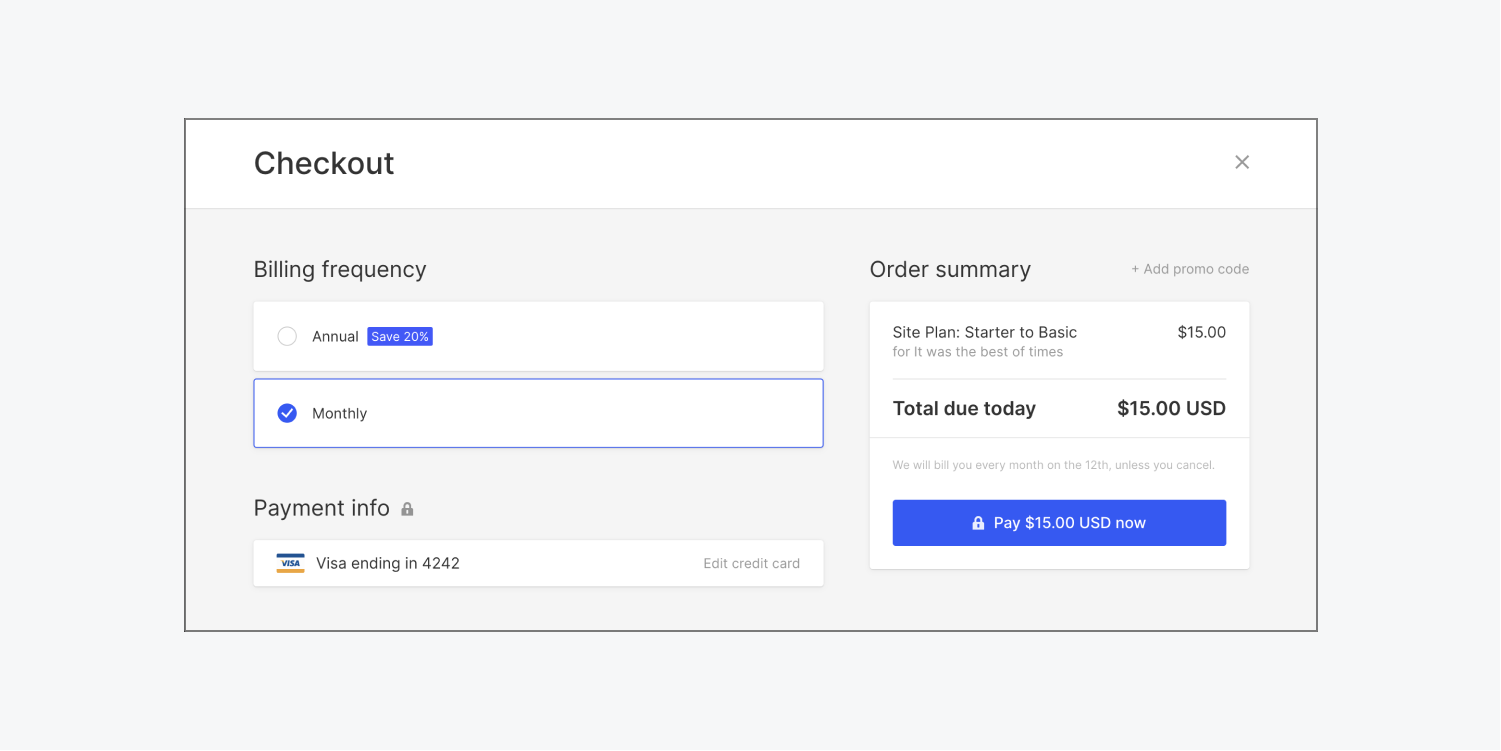Click the lock icon in the Pay button

tap(978, 523)
